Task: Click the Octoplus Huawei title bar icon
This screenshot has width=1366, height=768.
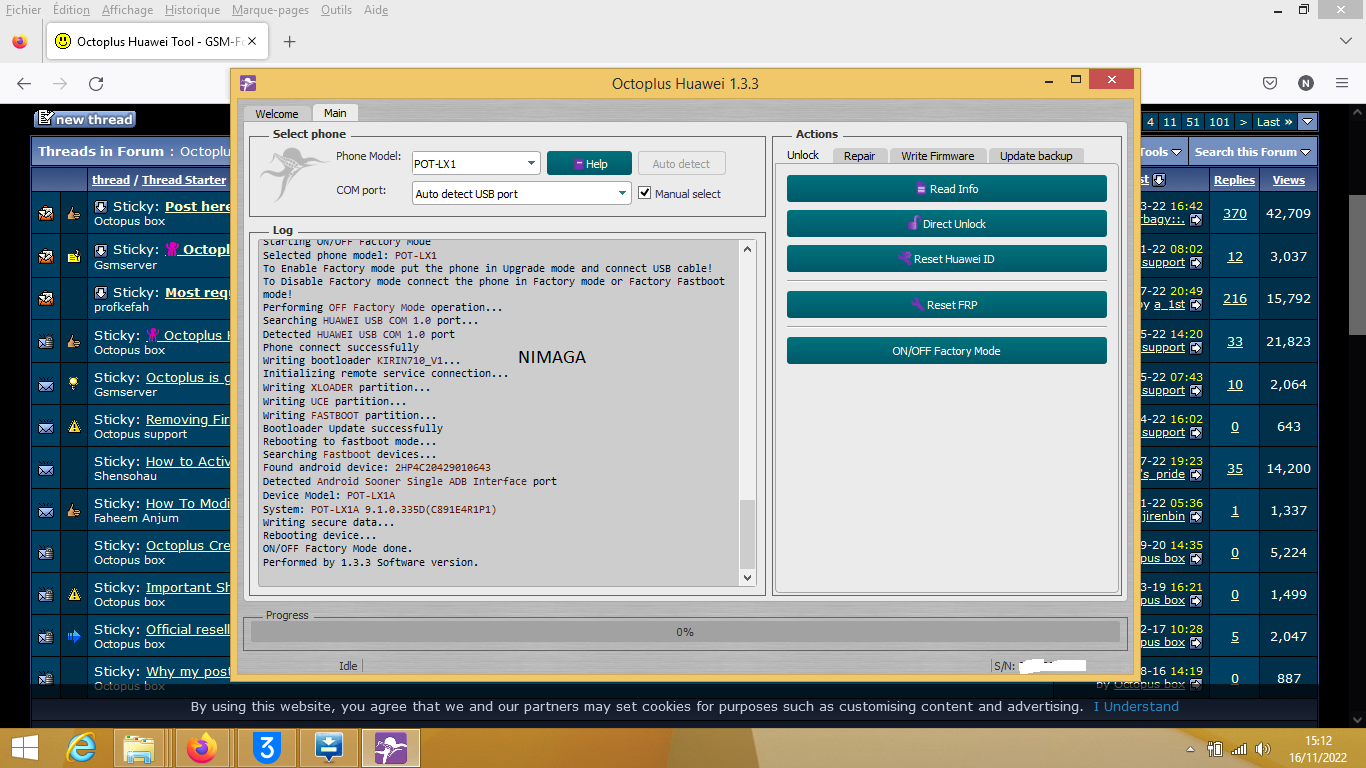Action: point(248,83)
